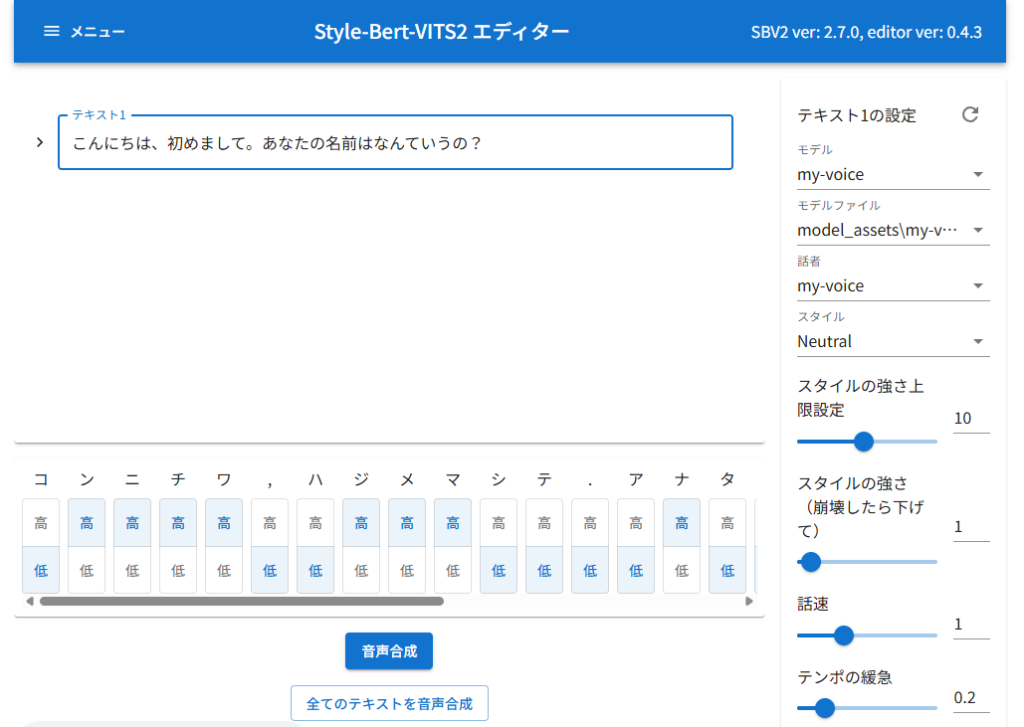Click the スタイルの強さ value field showing 1

[x=971, y=526]
